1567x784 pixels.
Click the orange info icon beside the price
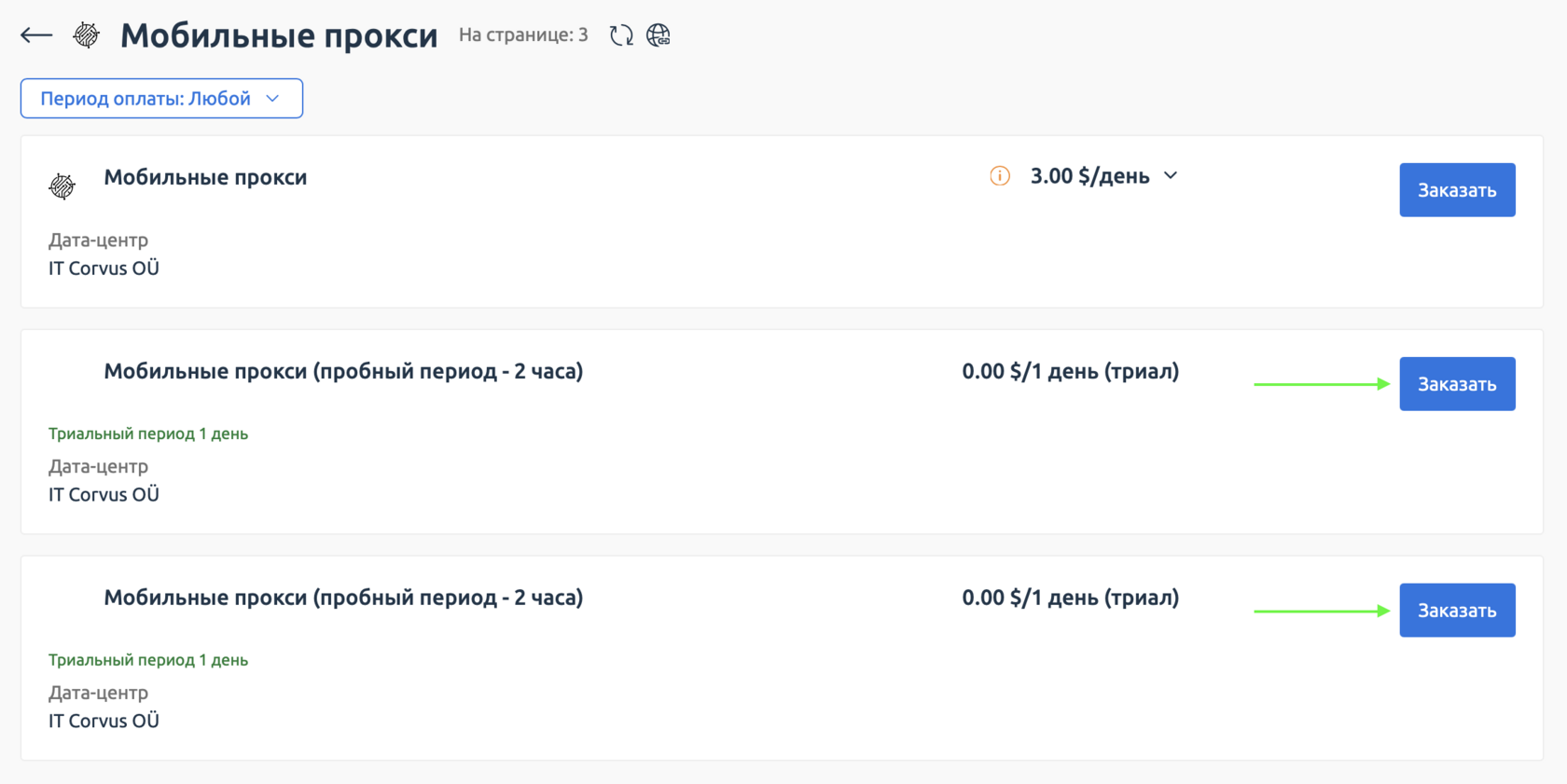click(999, 175)
